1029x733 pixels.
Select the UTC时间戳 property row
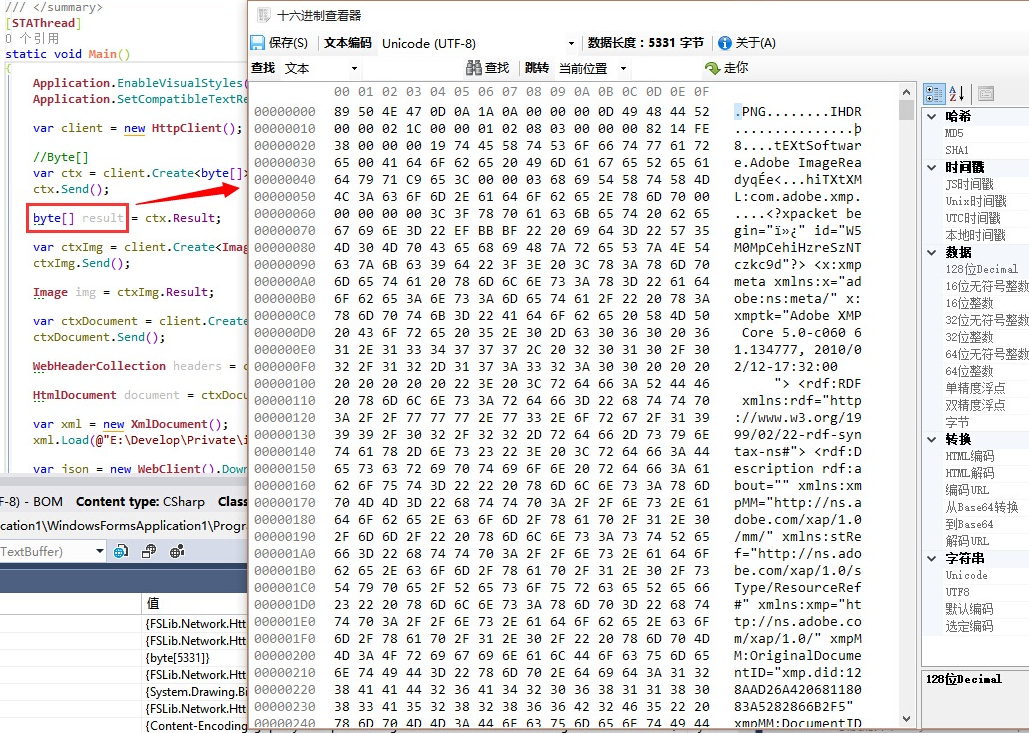coord(984,219)
